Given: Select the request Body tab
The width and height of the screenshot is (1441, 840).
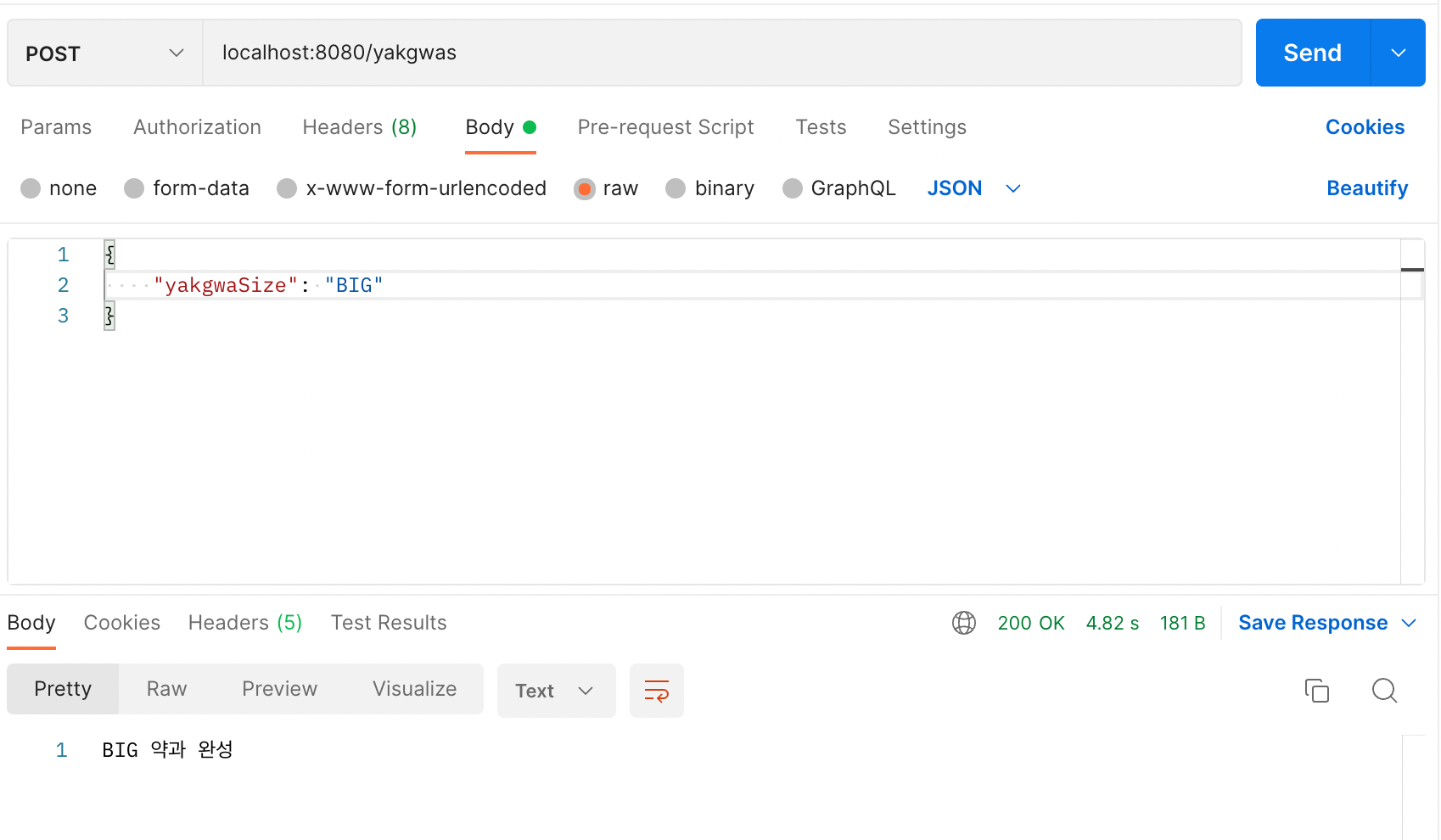Looking at the screenshot, I should (x=501, y=127).
